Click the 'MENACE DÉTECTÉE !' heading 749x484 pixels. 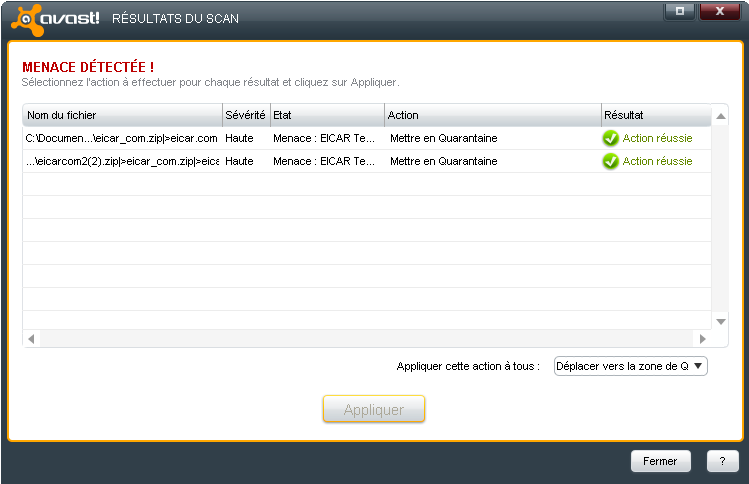click(88, 67)
